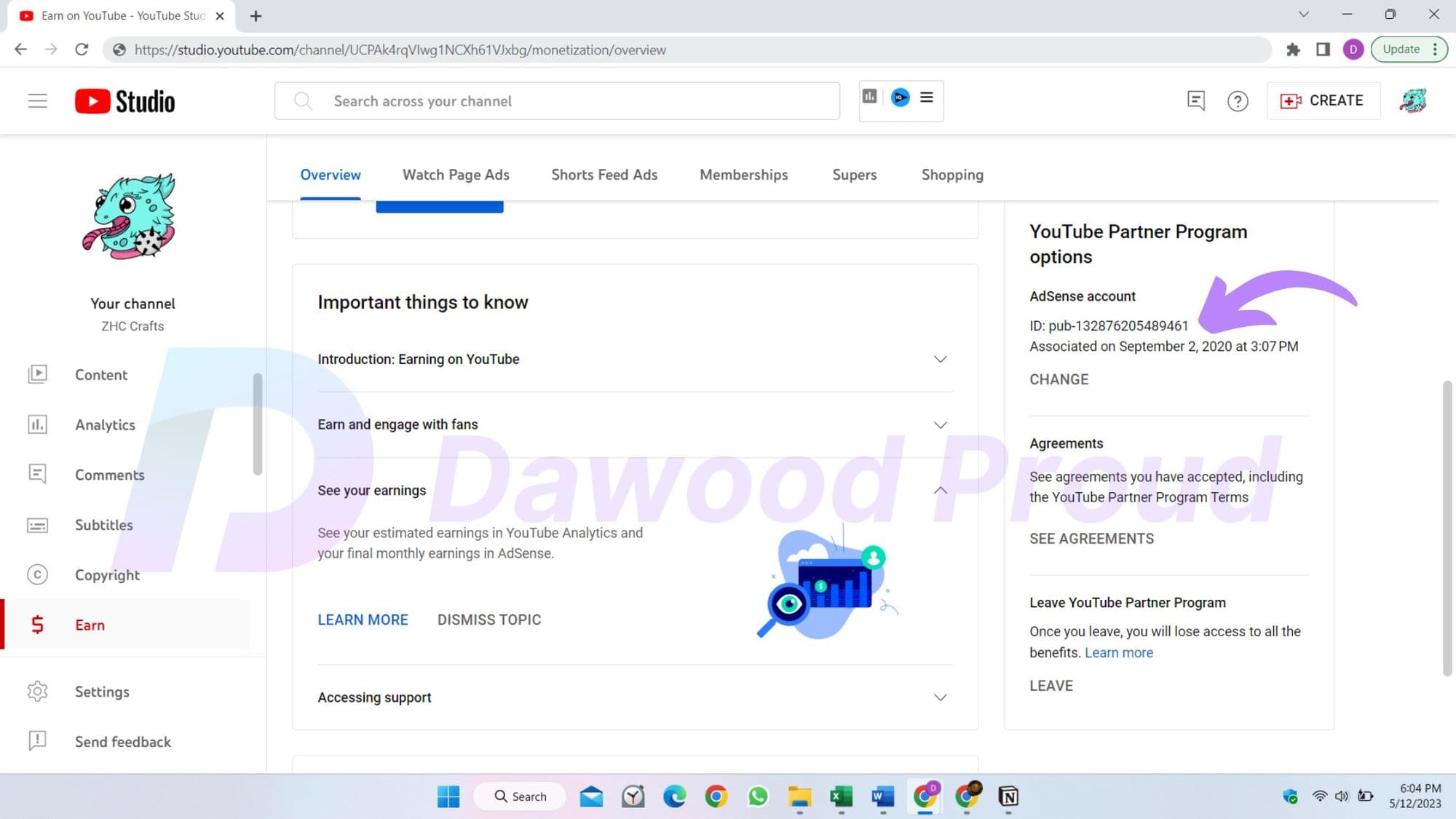The height and width of the screenshot is (819, 1456).
Task: Click SEE AGREEMENTS
Action: [x=1091, y=539]
